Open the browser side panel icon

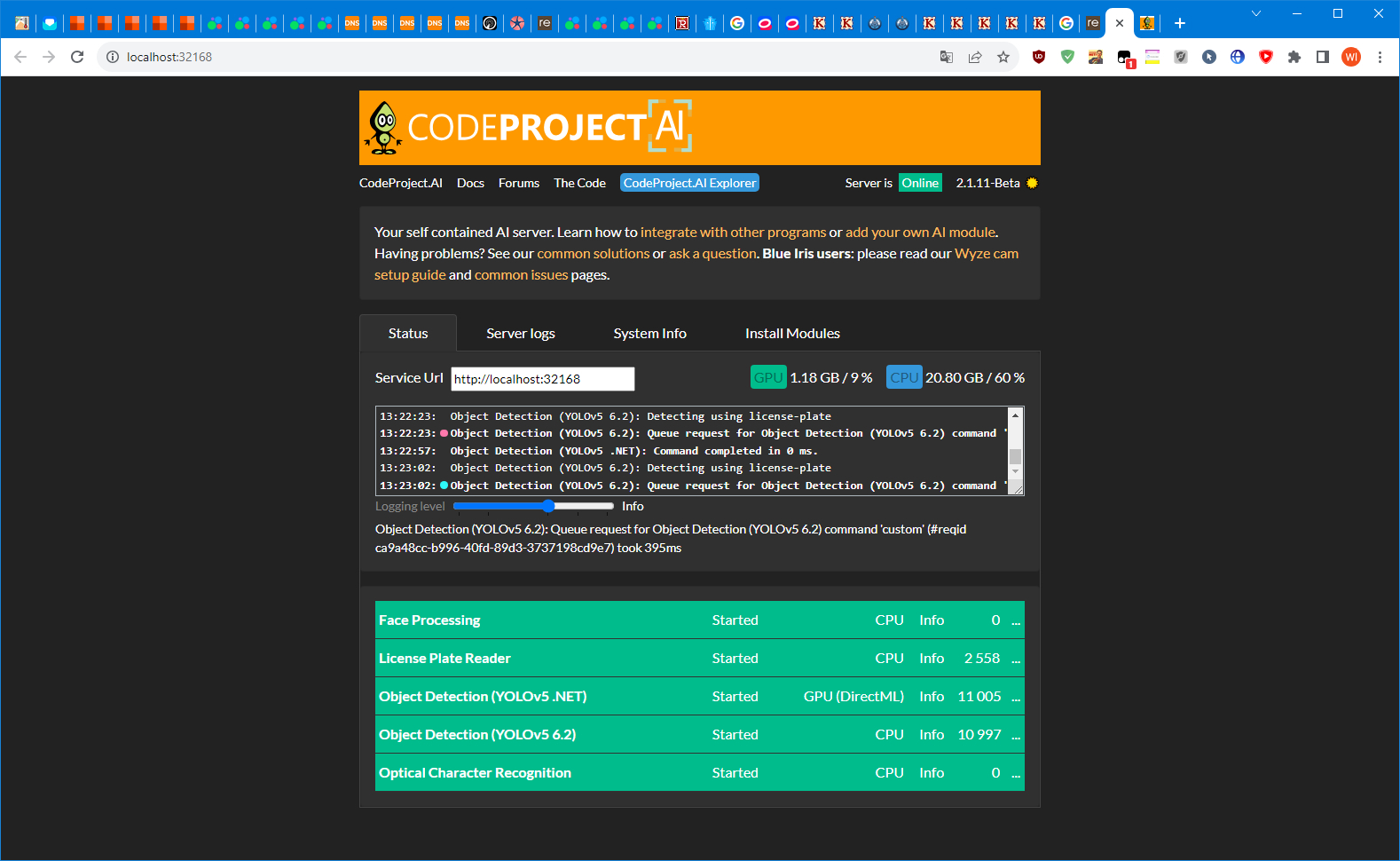1323,57
